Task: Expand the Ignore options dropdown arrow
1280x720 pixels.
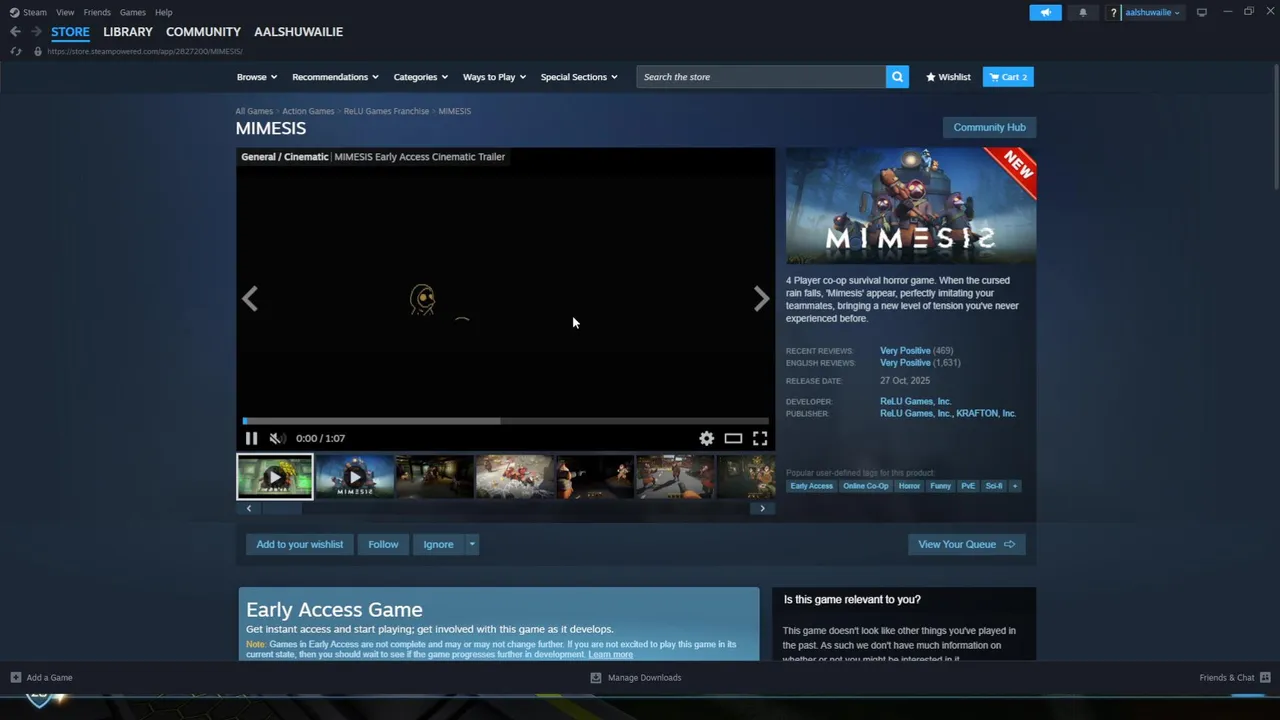Action: (472, 544)
